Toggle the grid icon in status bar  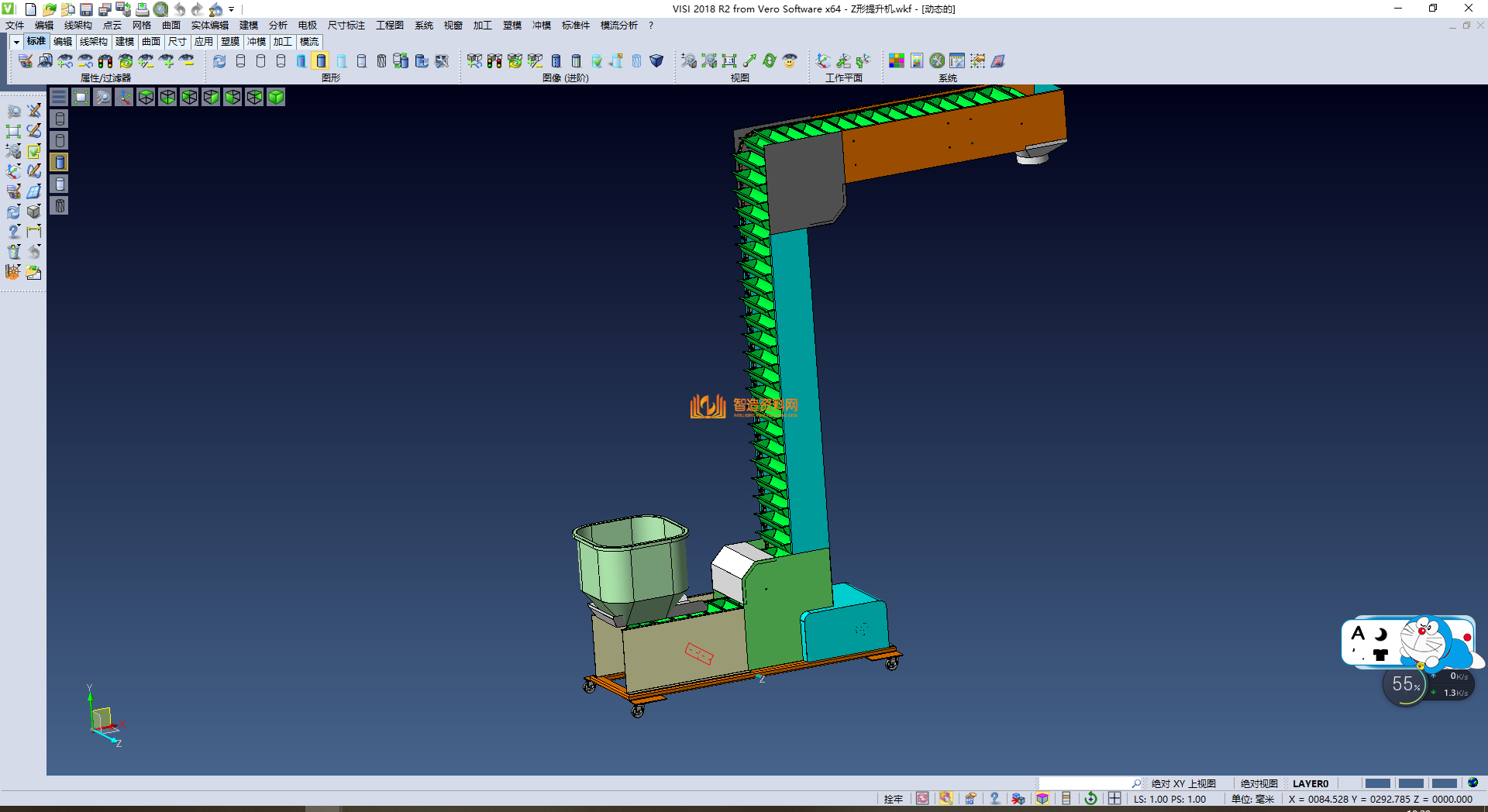[1114, 799]
